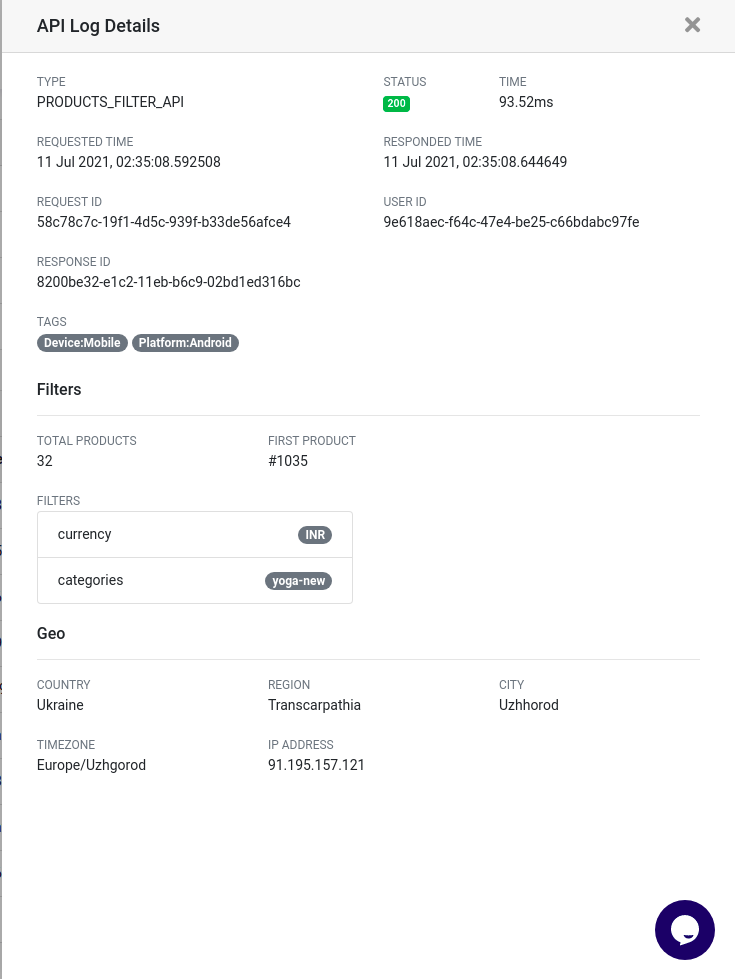Close the API Log Details panel
This screenshot has width=735, height=979.
click(692, 25)
